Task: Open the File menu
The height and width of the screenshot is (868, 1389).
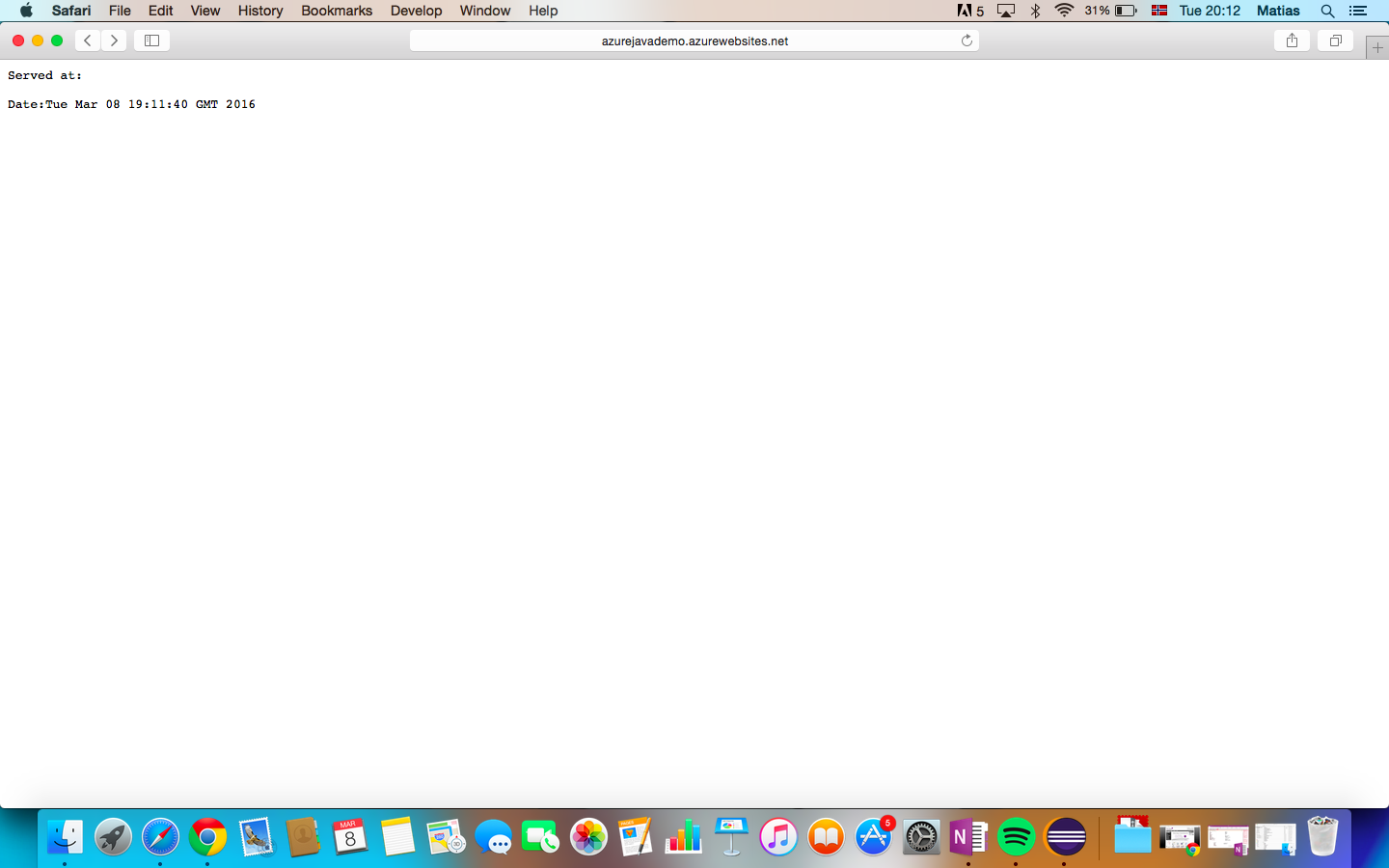Action: point(120,11)
